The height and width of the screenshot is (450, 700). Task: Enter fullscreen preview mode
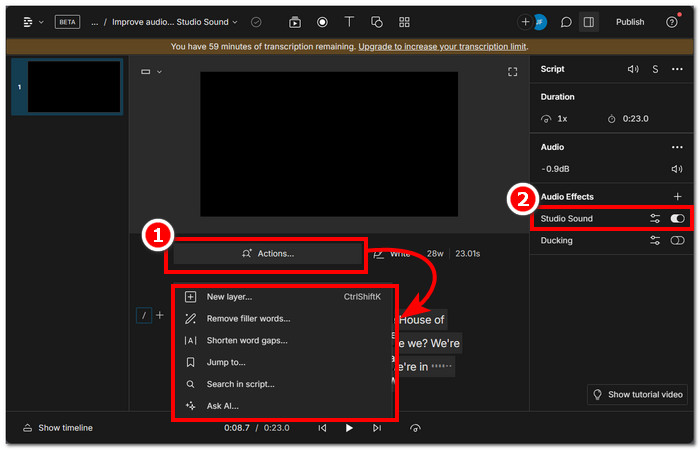513,72
